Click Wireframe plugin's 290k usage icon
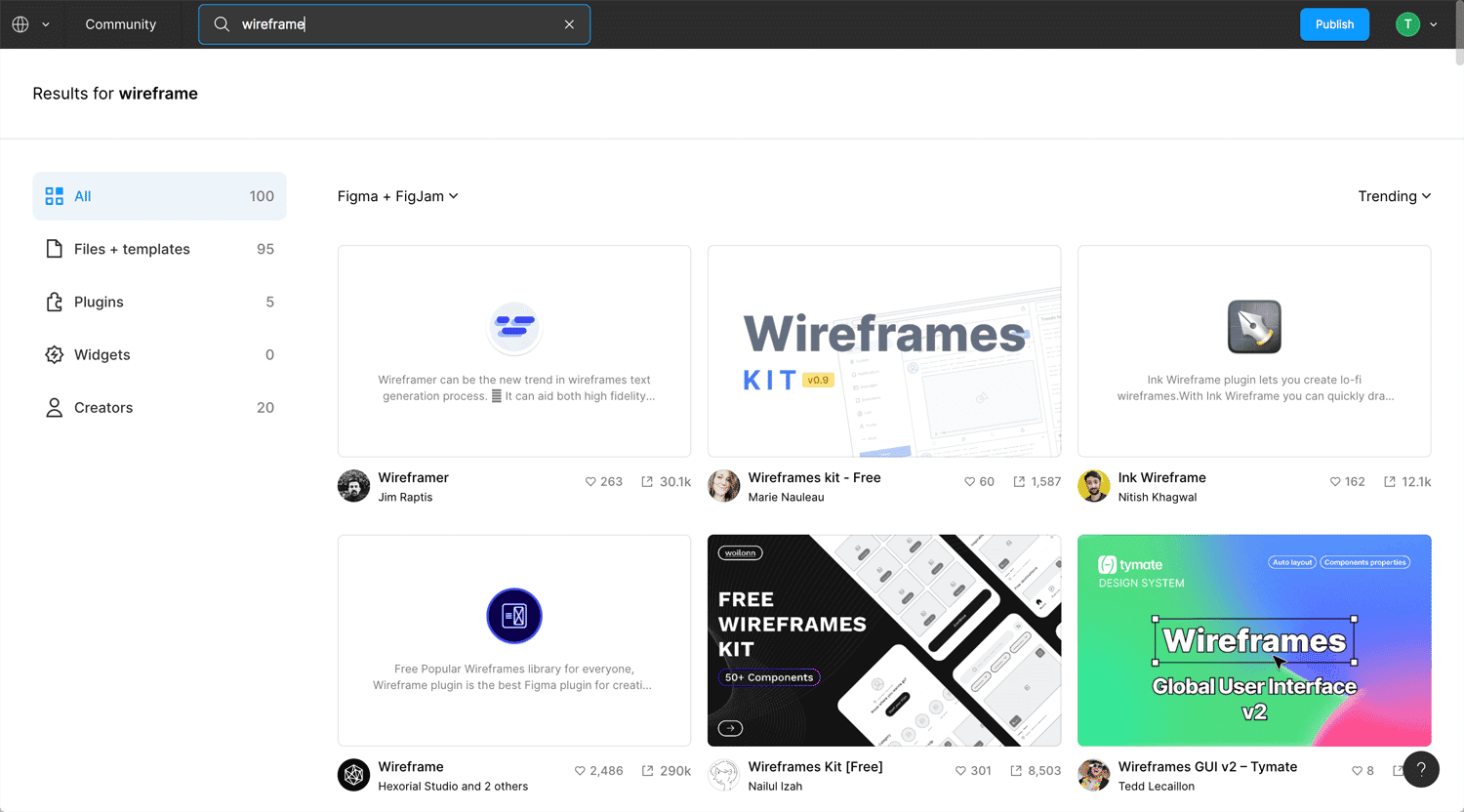The image size is (1464, 812). pos(647,771)
